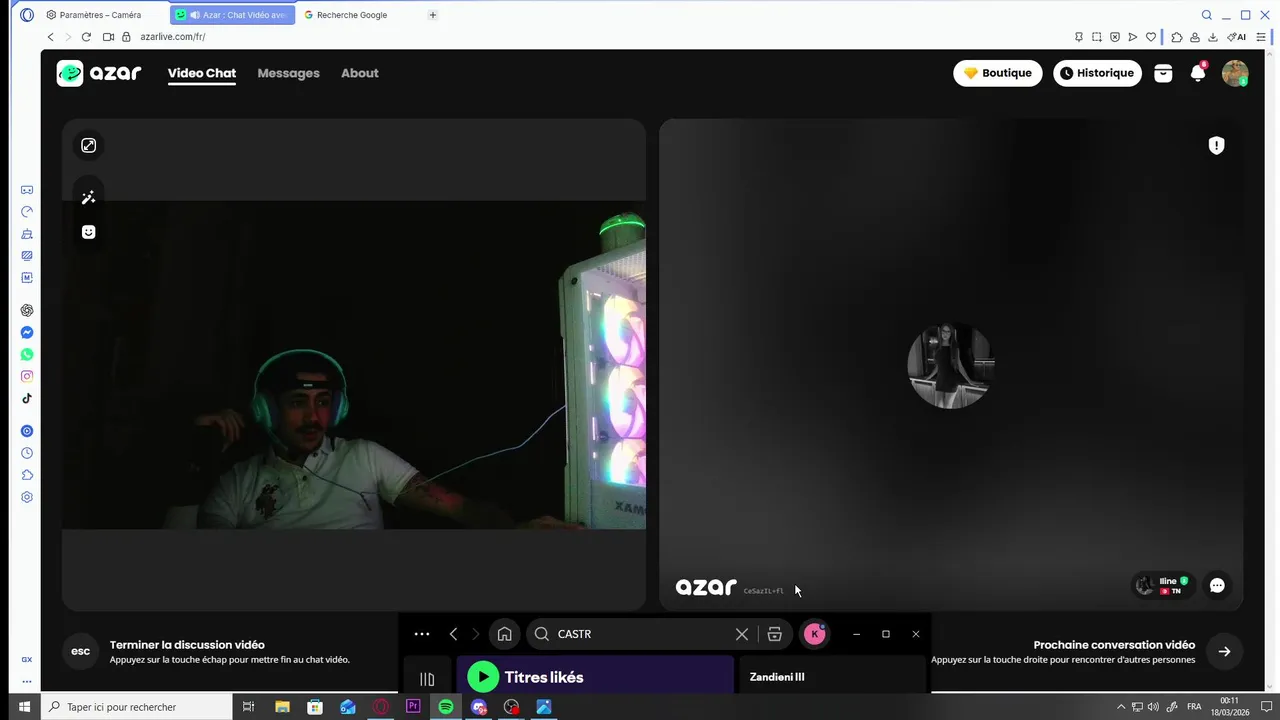
Task: Open browser easy setup menu
Action: point(1260,37)
